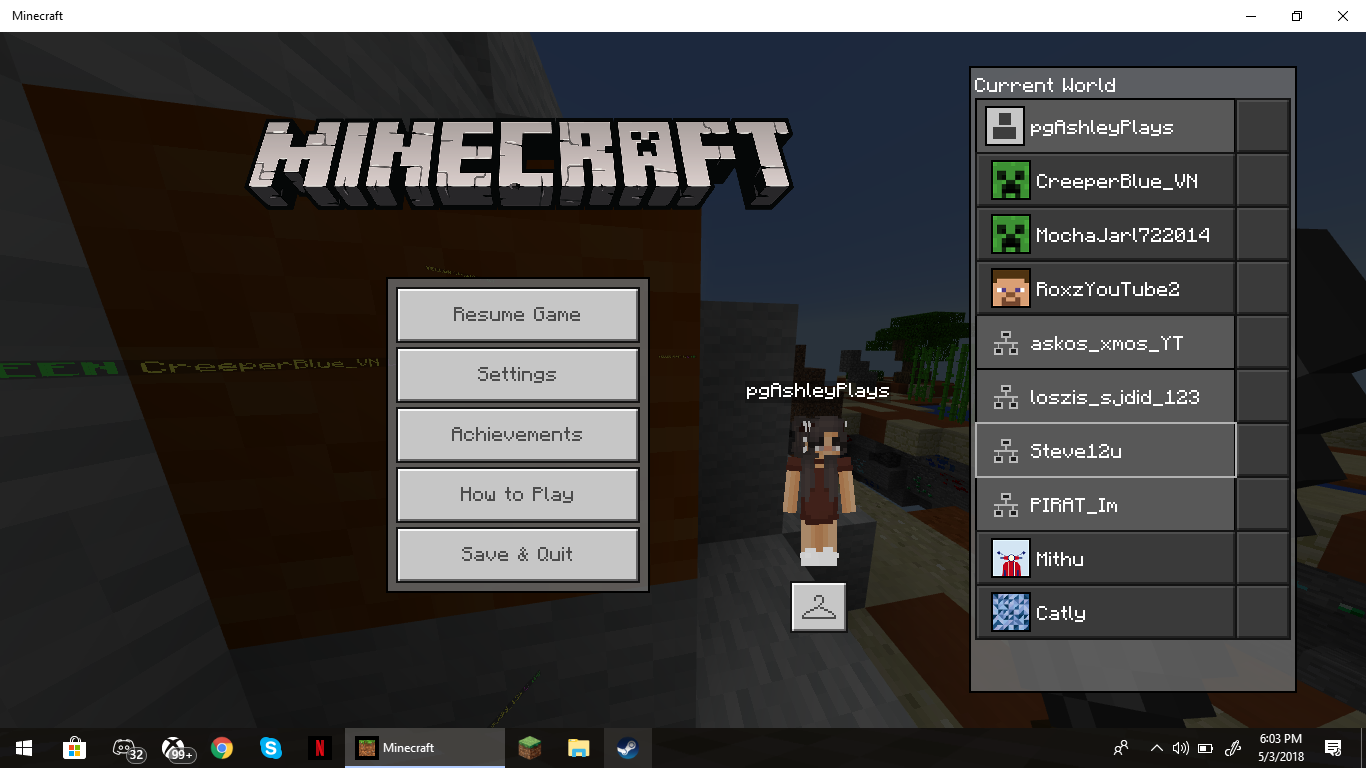Select loszis_sjdid_123 in player list
1366x768 pixels.
pyautogui.click(x=1114, y=397)
